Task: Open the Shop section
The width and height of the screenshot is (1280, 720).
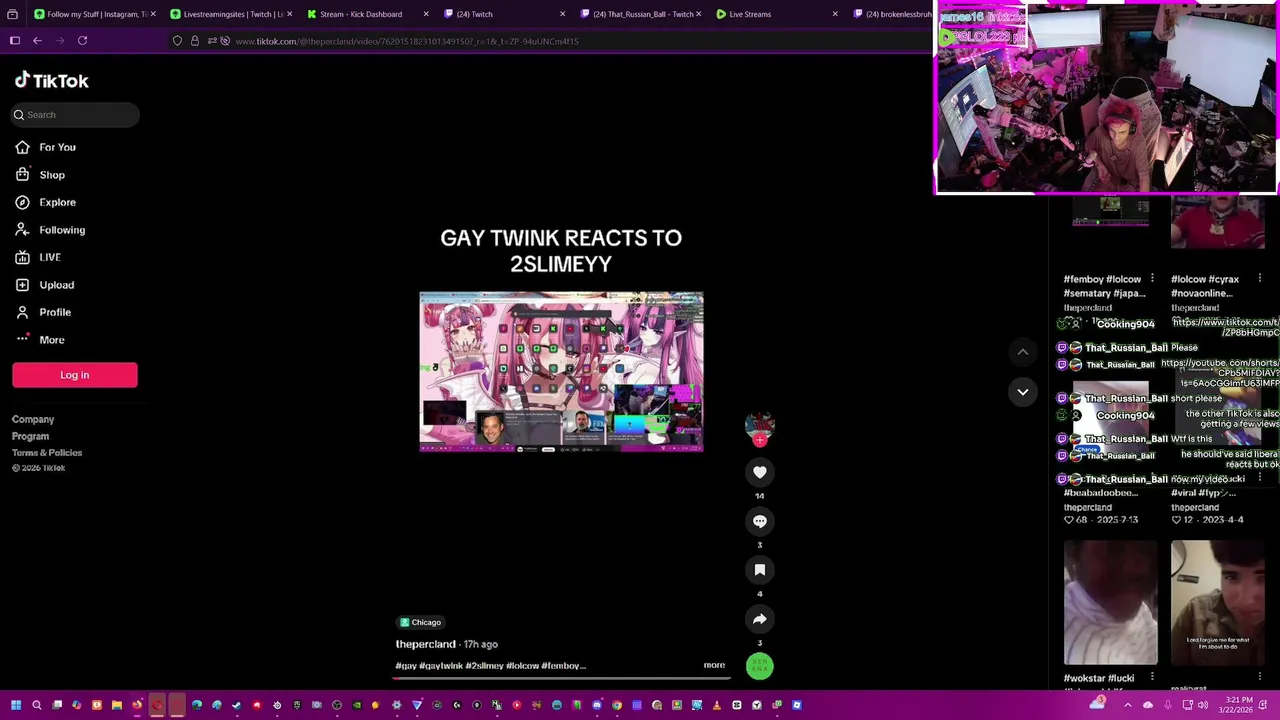Action: point(40,175)
